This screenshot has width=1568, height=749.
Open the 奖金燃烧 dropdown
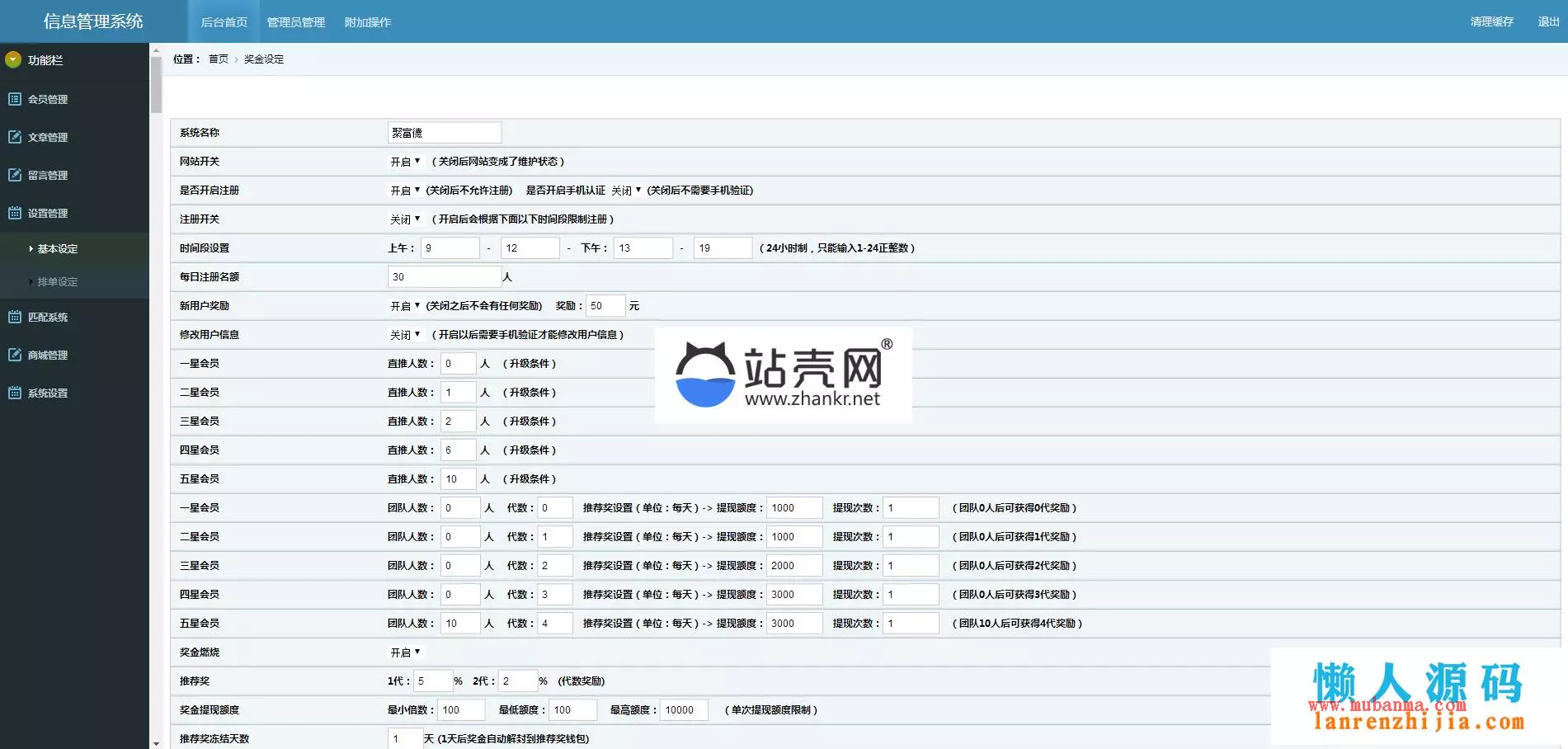click(405, 652)
